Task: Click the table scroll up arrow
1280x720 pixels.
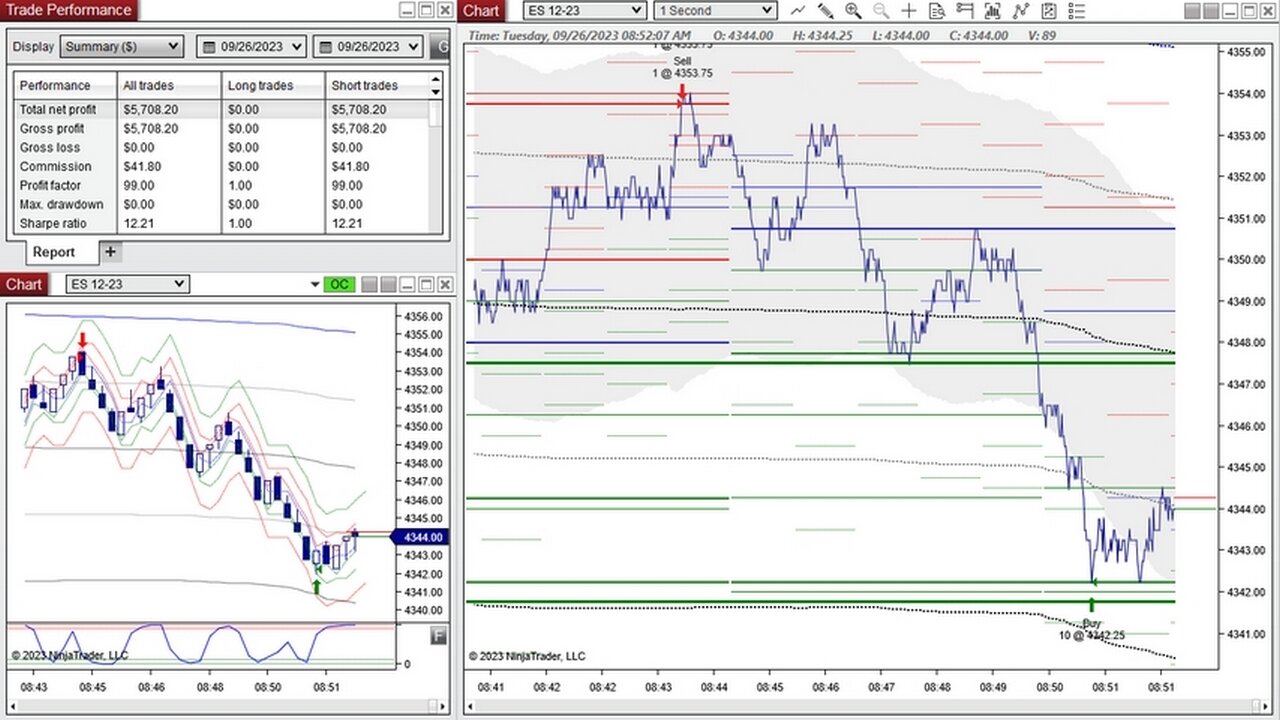Action: coord(436,79)
